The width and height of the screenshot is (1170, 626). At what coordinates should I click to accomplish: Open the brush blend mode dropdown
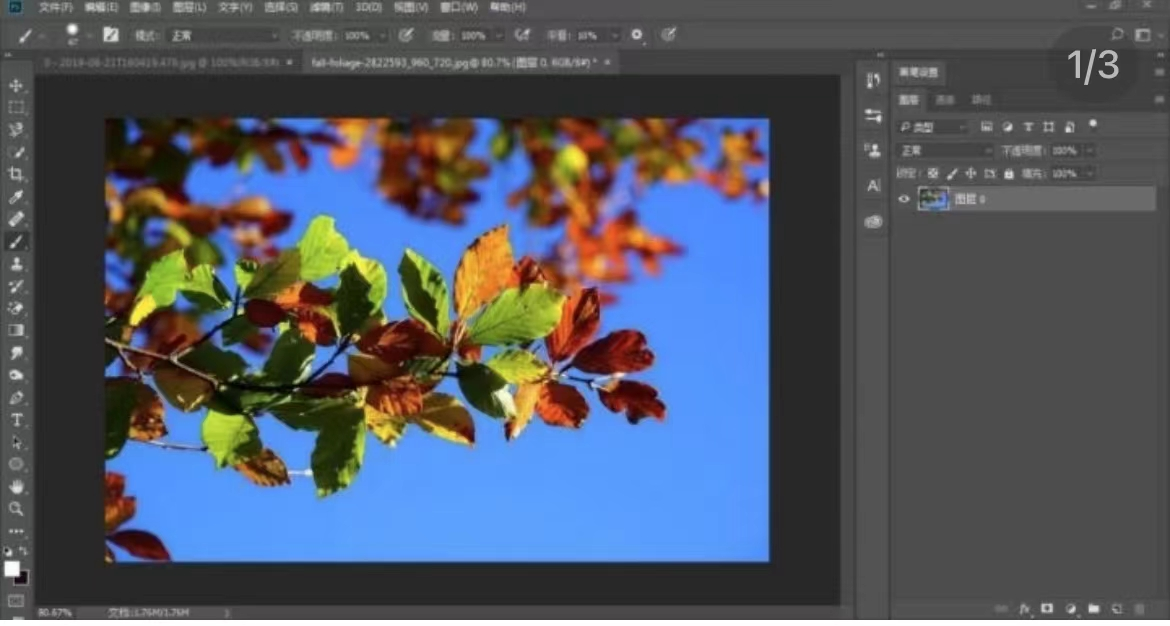tap(222, 35)
